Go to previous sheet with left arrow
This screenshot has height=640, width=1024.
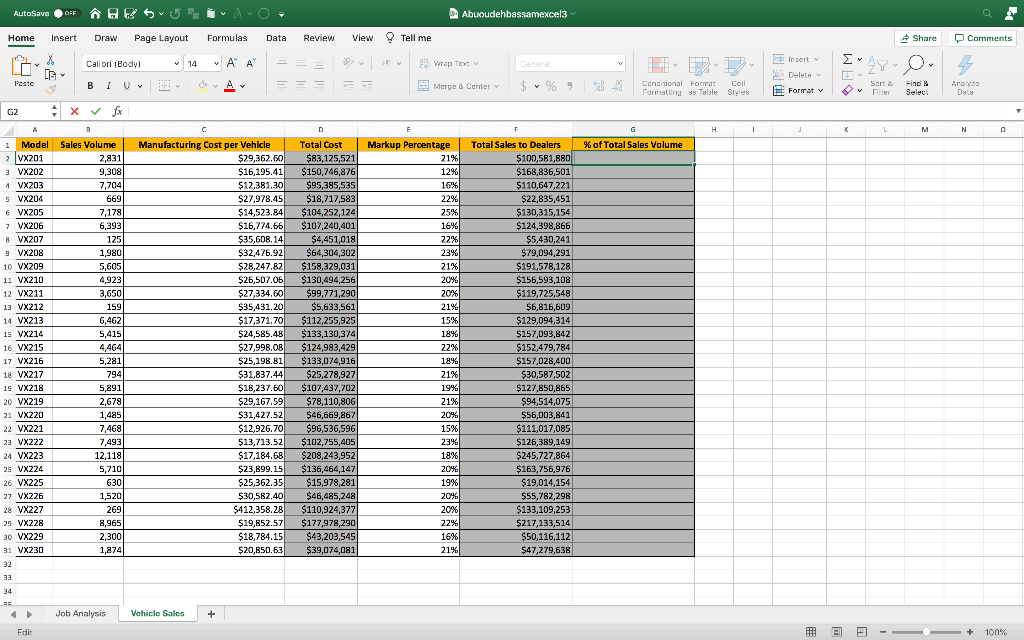tap(13, 614)
